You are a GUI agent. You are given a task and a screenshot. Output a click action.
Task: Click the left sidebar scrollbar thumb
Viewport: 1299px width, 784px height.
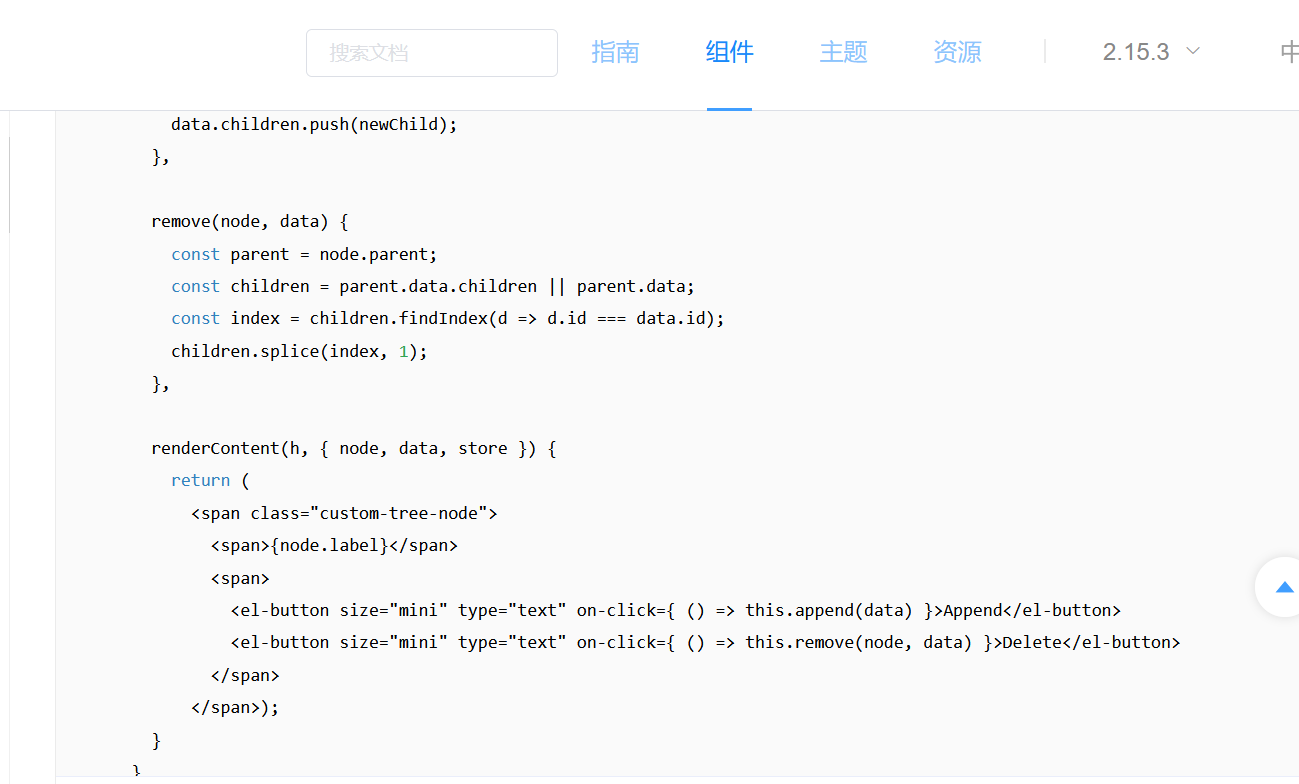pyautogui.click(x=9, y=185)
